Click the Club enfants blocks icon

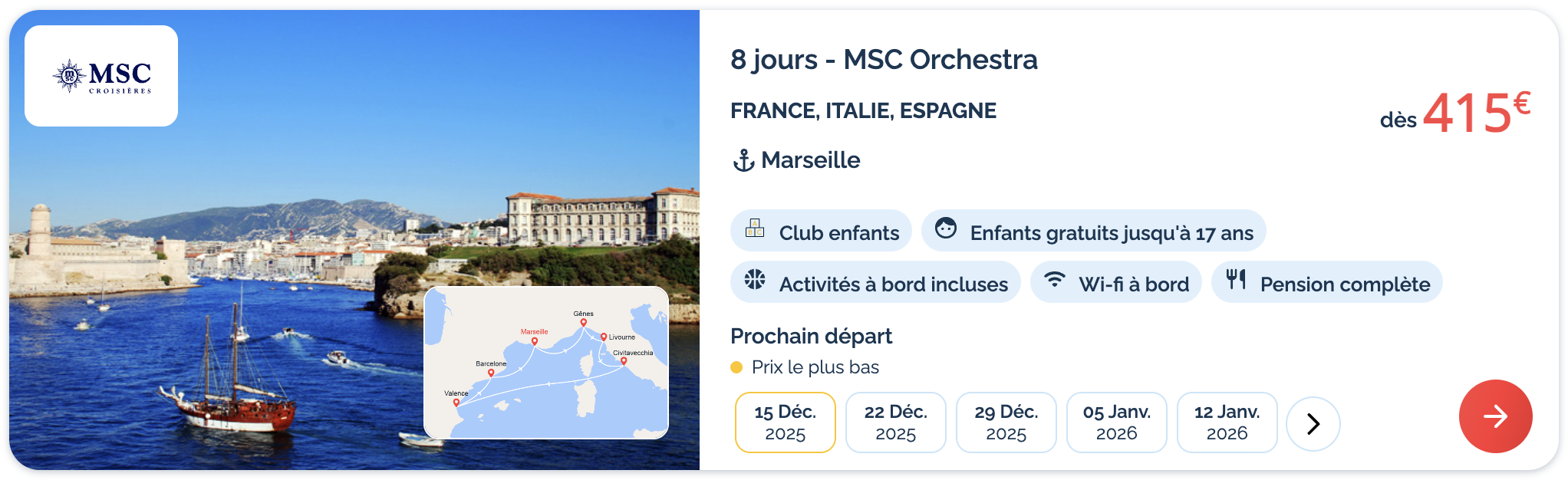coord(755,228)
